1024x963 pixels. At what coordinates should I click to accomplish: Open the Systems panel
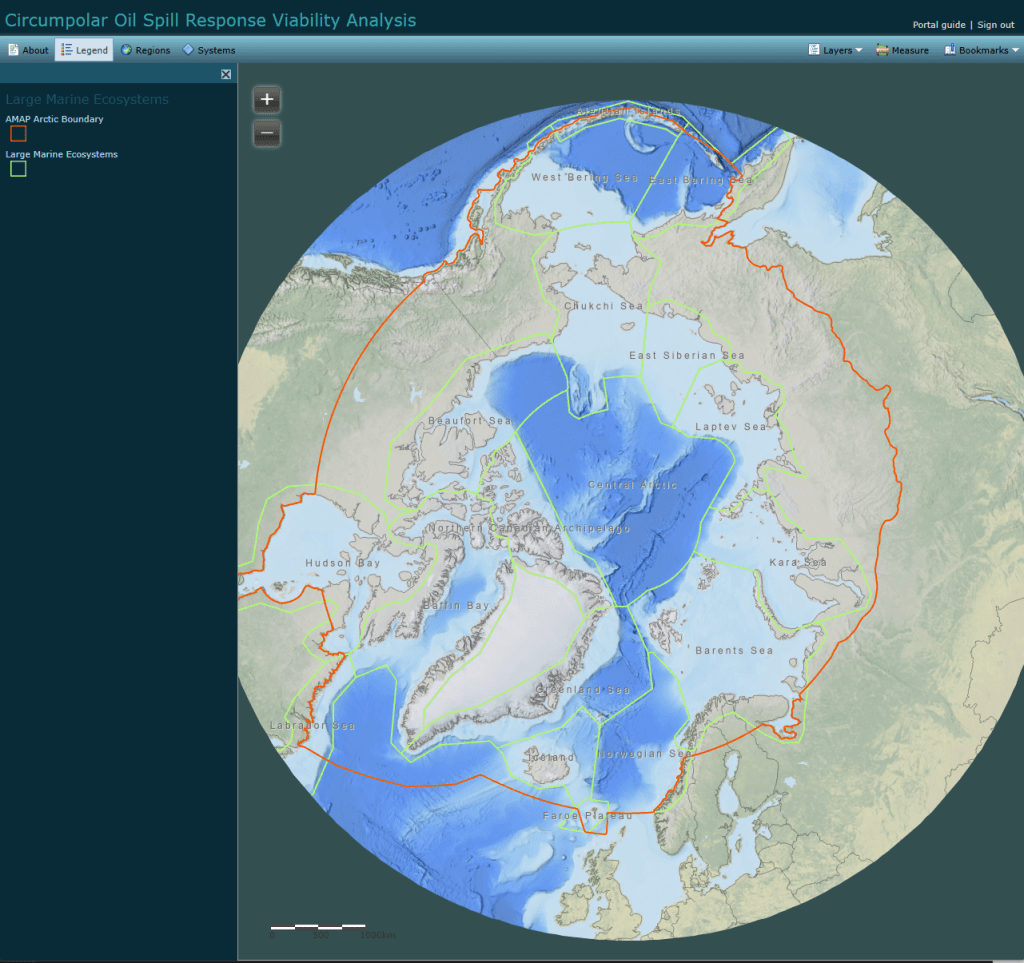point(209,50)
